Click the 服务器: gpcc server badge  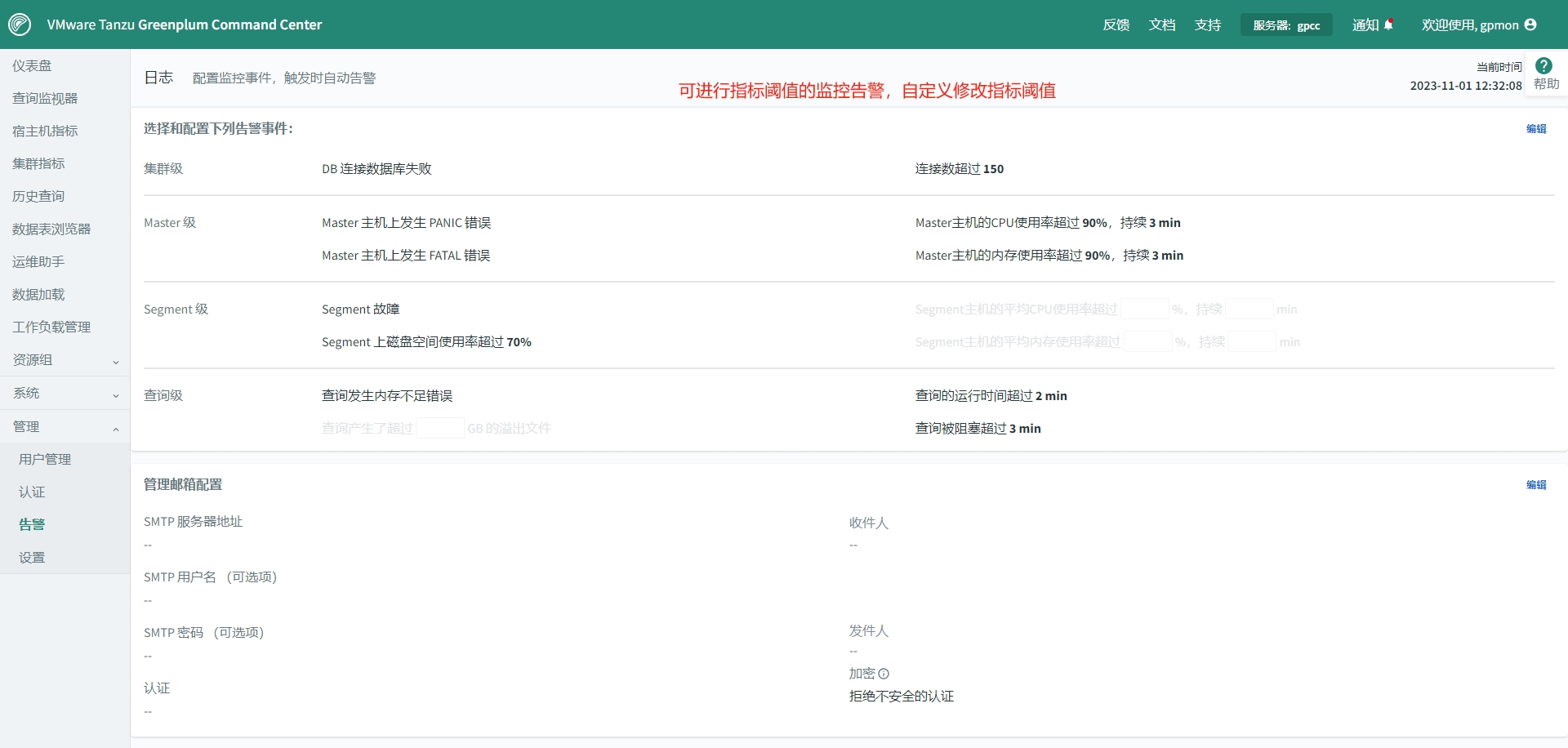[1286, 24]
